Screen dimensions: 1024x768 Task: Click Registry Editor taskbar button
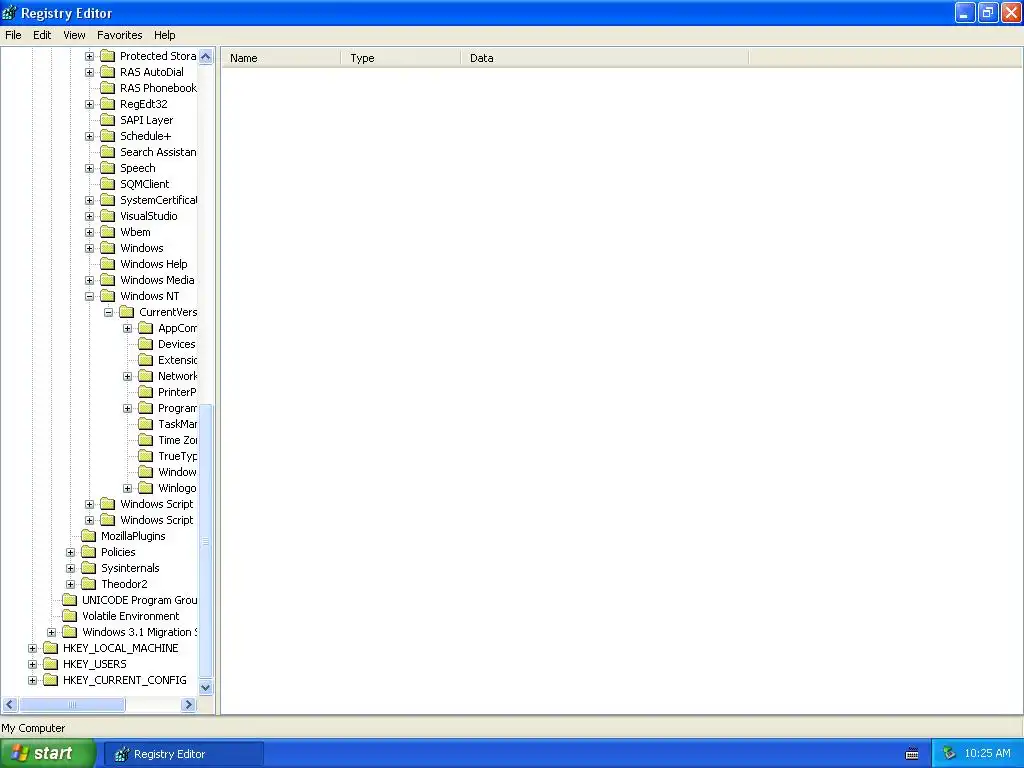[x=184, y=754]
